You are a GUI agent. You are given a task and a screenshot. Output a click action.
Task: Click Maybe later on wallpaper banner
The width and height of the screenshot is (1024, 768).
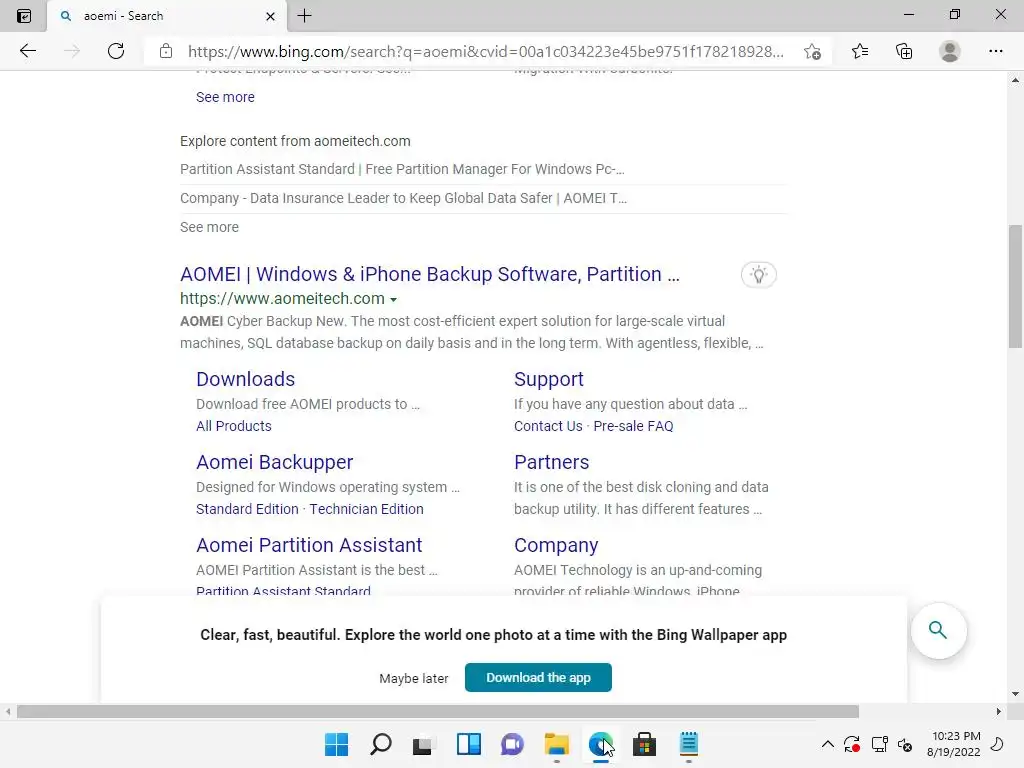tap(413, 679)
